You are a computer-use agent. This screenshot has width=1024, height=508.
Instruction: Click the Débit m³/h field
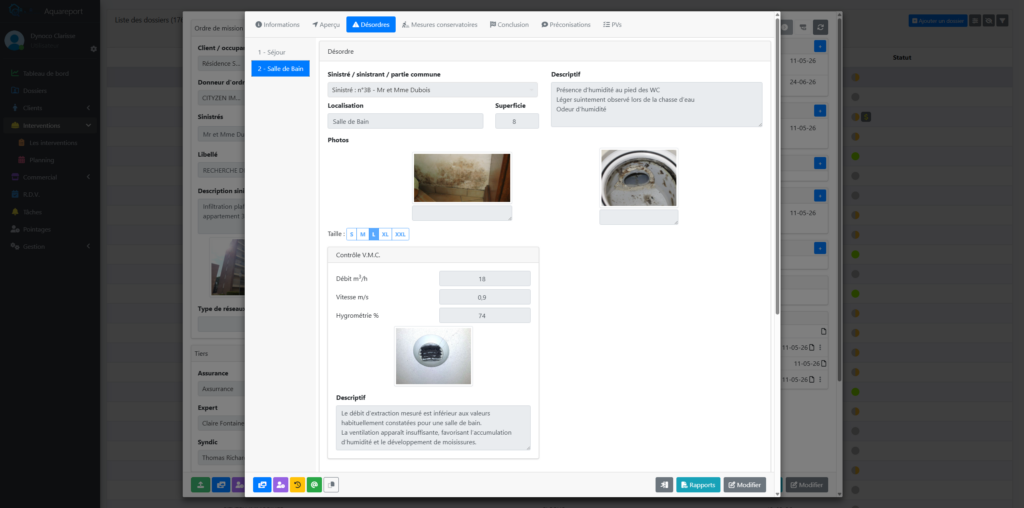click(x=485, y=279)
